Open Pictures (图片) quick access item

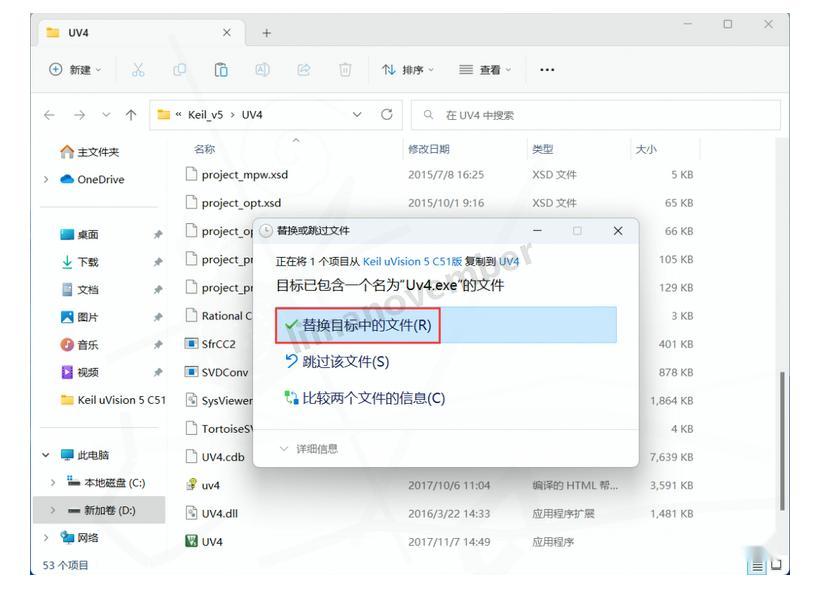pos(79,317)
